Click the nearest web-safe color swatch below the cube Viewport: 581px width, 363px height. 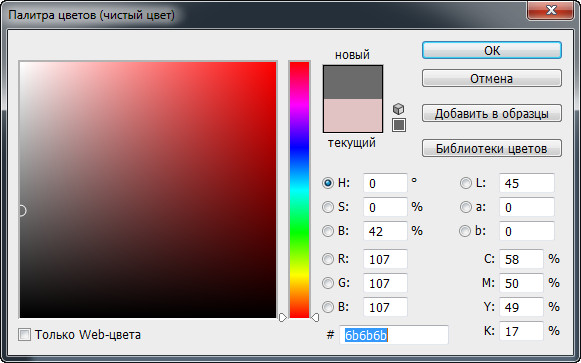(399, 125)
